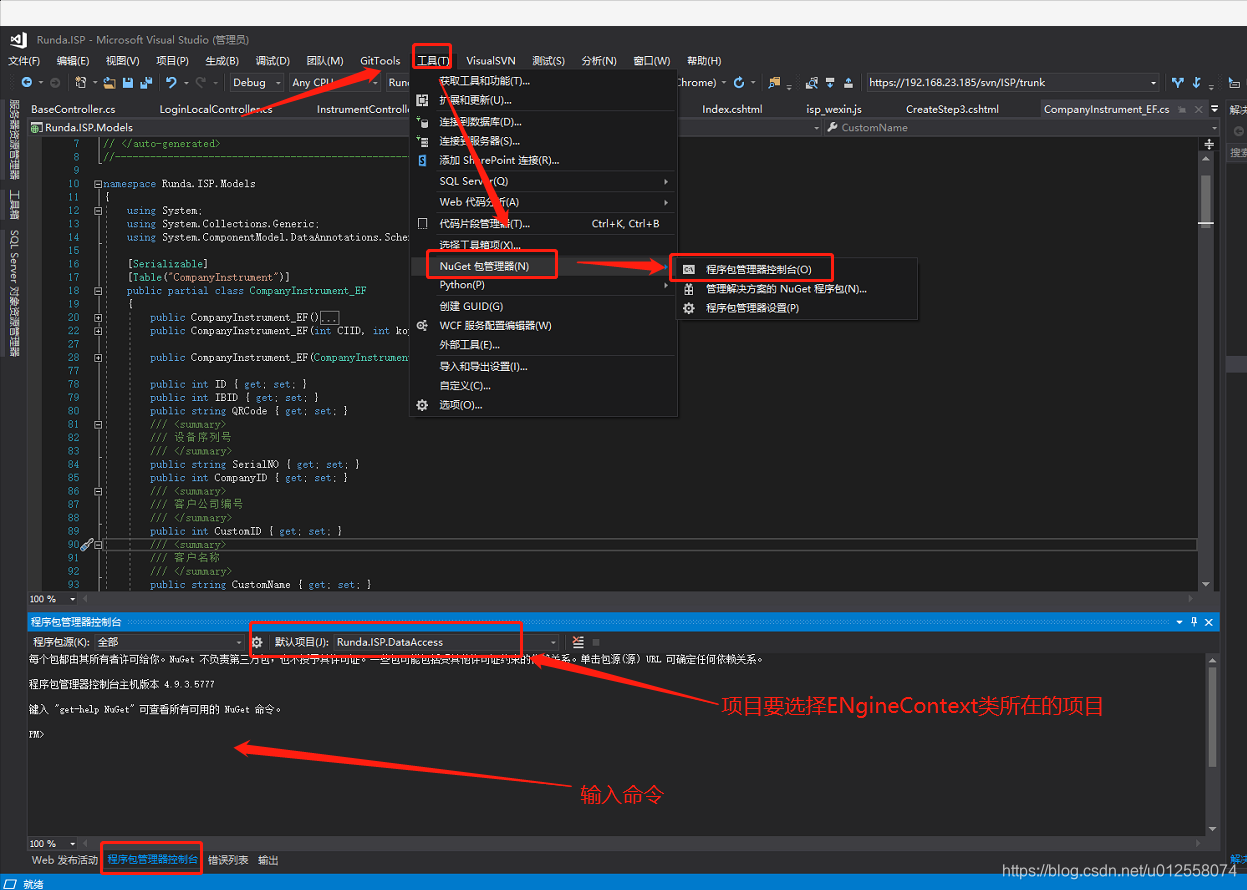Image resolution: width=1247 pixels, height=890 pixels.
Task: Collapse the namespace Runda.ISP.Models block
Action: pyautogui.click(x=97, y=184)
